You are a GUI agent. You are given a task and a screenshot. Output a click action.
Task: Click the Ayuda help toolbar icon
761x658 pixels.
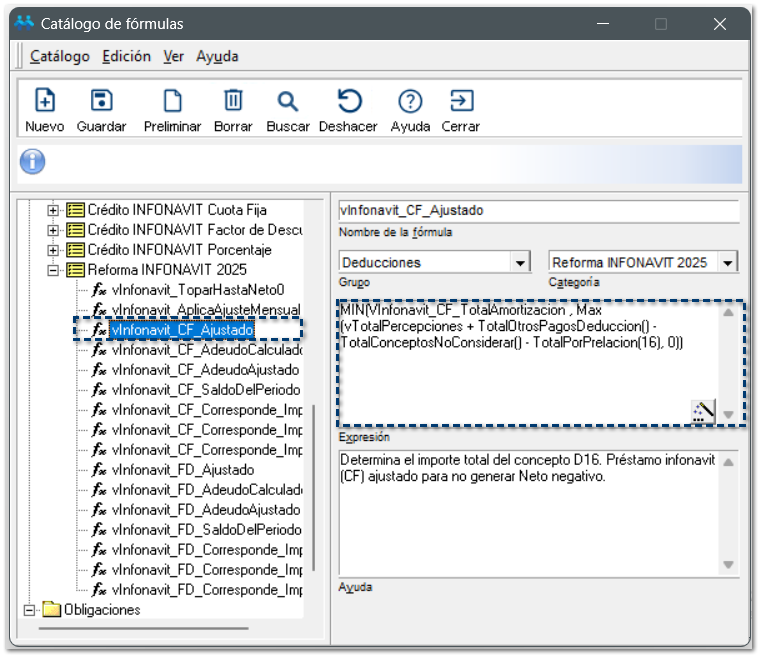click(410, 101)
